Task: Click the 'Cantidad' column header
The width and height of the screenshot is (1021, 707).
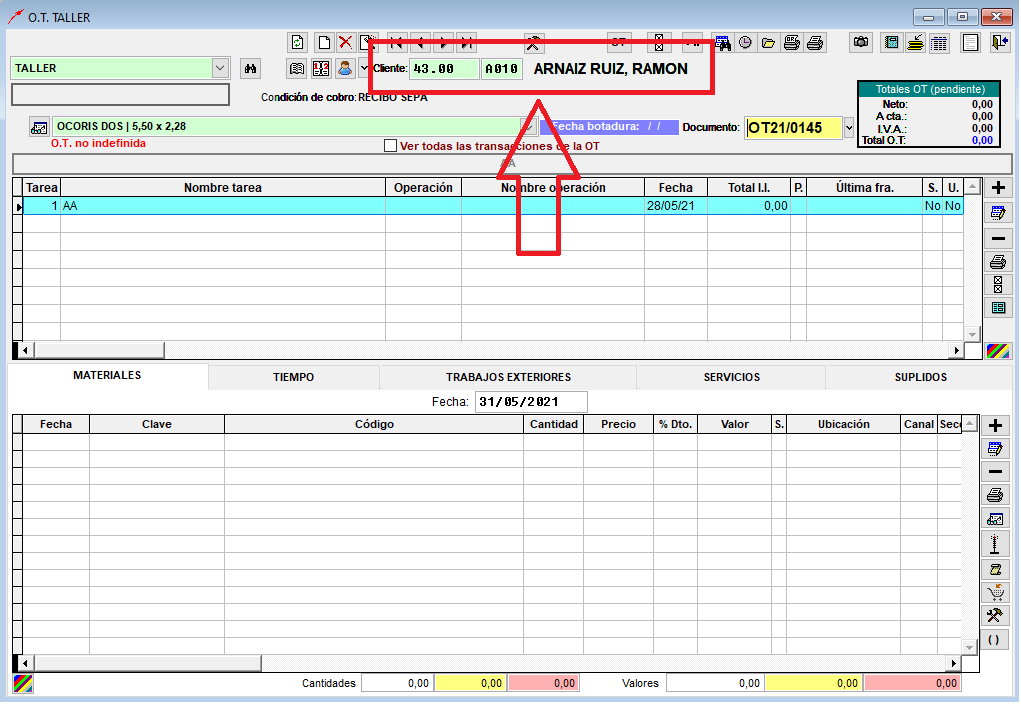Action: 553,424
